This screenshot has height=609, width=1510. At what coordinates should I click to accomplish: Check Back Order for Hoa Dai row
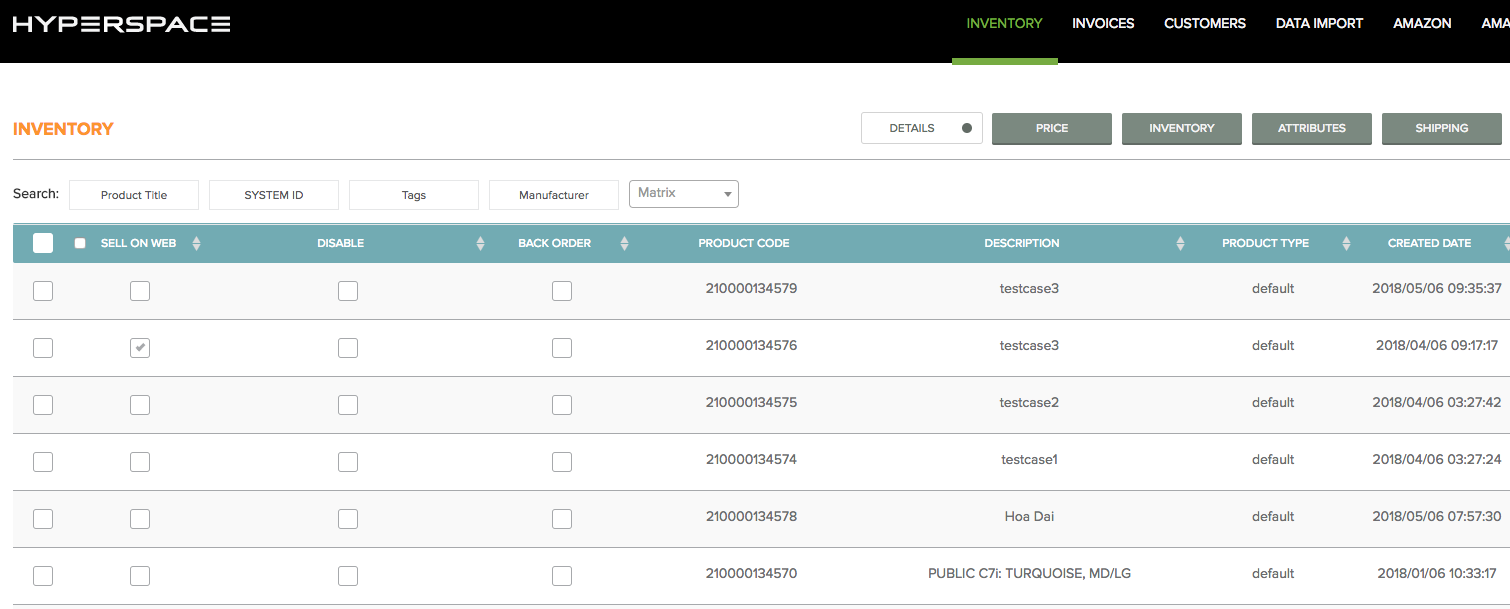(562, 519)
